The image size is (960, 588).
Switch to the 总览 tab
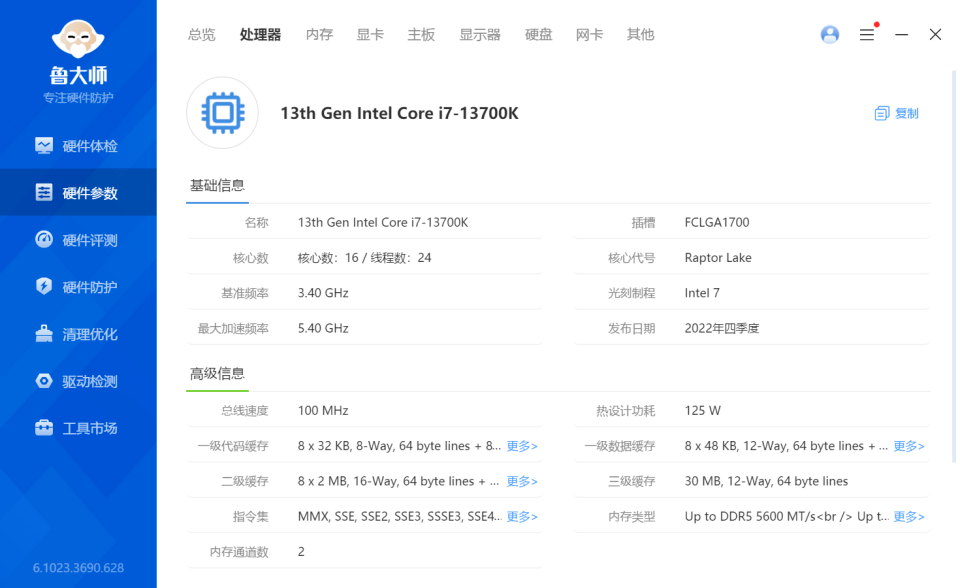[x=201, y=35]
